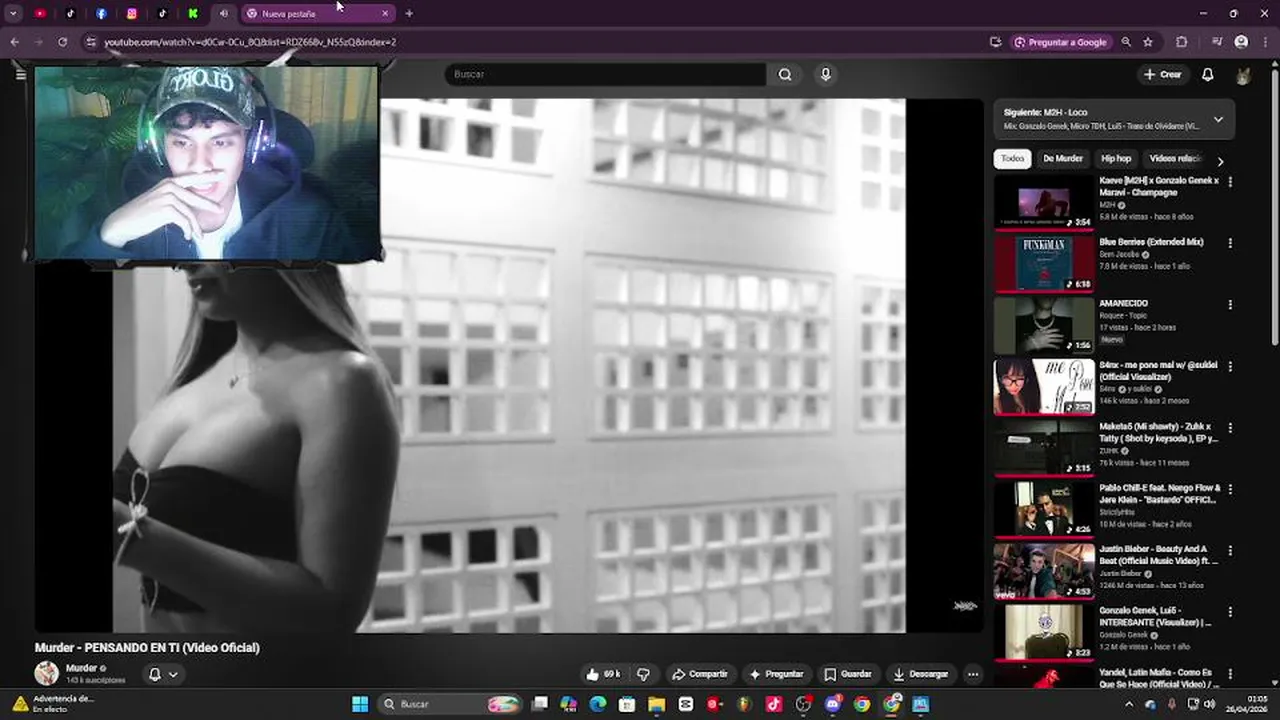Click the Crear button

[x=1163, y=74]
